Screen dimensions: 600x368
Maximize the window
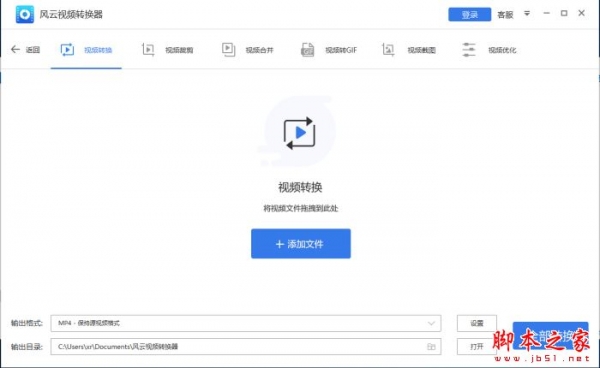pyautogui.click(x=564, y=13)
